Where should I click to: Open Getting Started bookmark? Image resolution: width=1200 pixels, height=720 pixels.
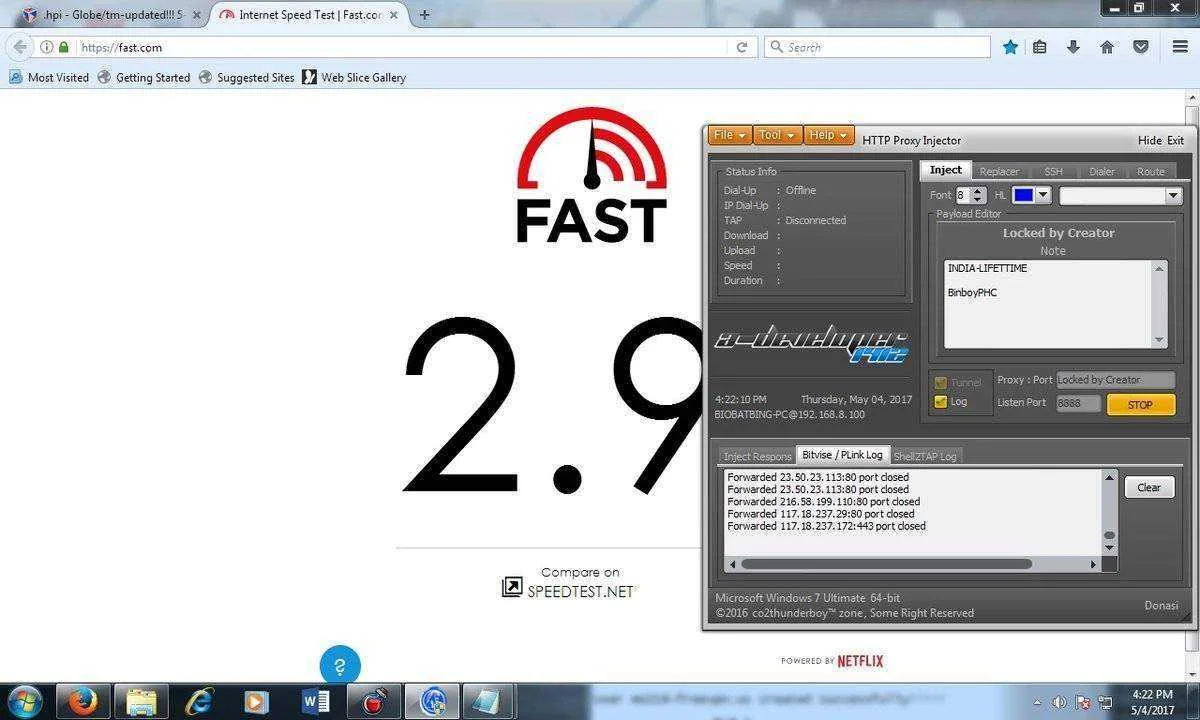tap(144, 77)
